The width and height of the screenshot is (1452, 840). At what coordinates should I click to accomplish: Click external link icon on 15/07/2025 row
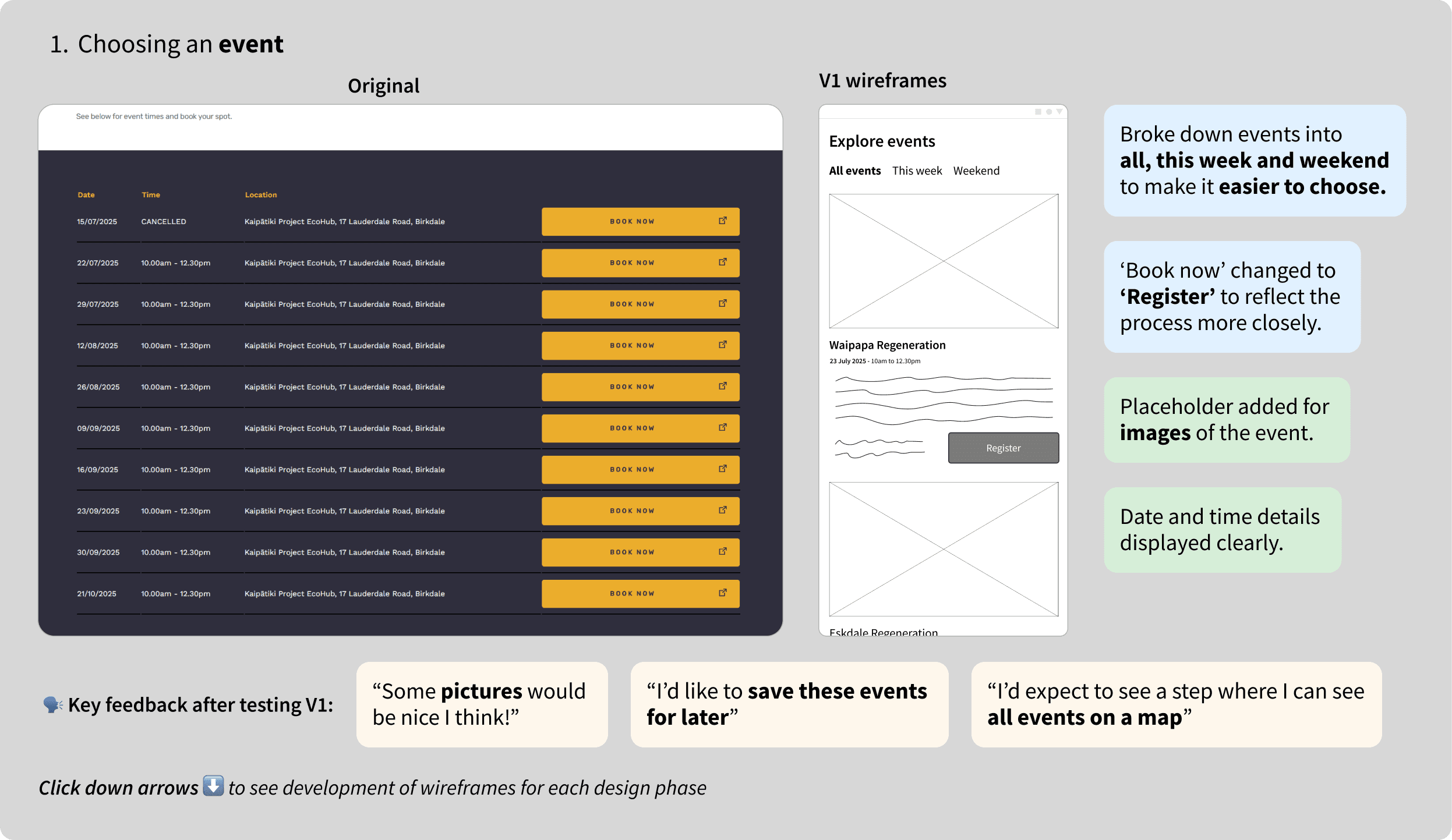[723, 221]
